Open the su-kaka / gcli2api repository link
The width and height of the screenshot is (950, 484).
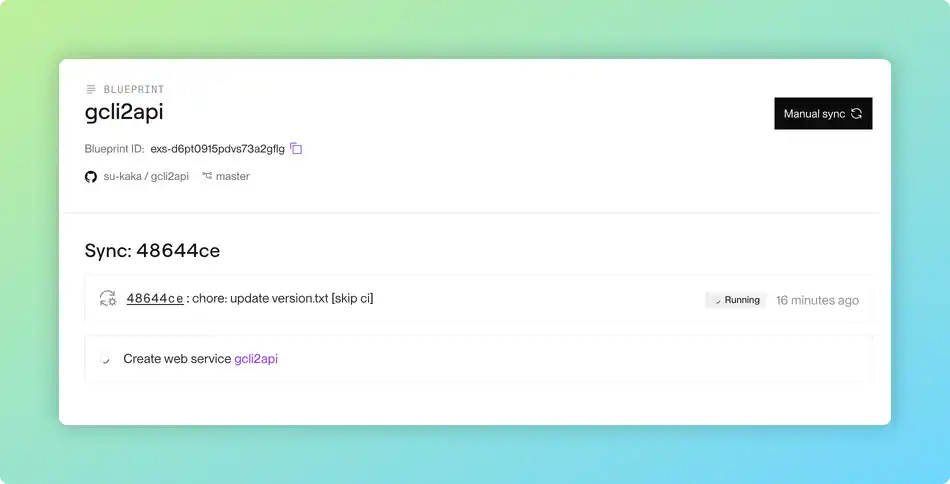click(146, 176)
